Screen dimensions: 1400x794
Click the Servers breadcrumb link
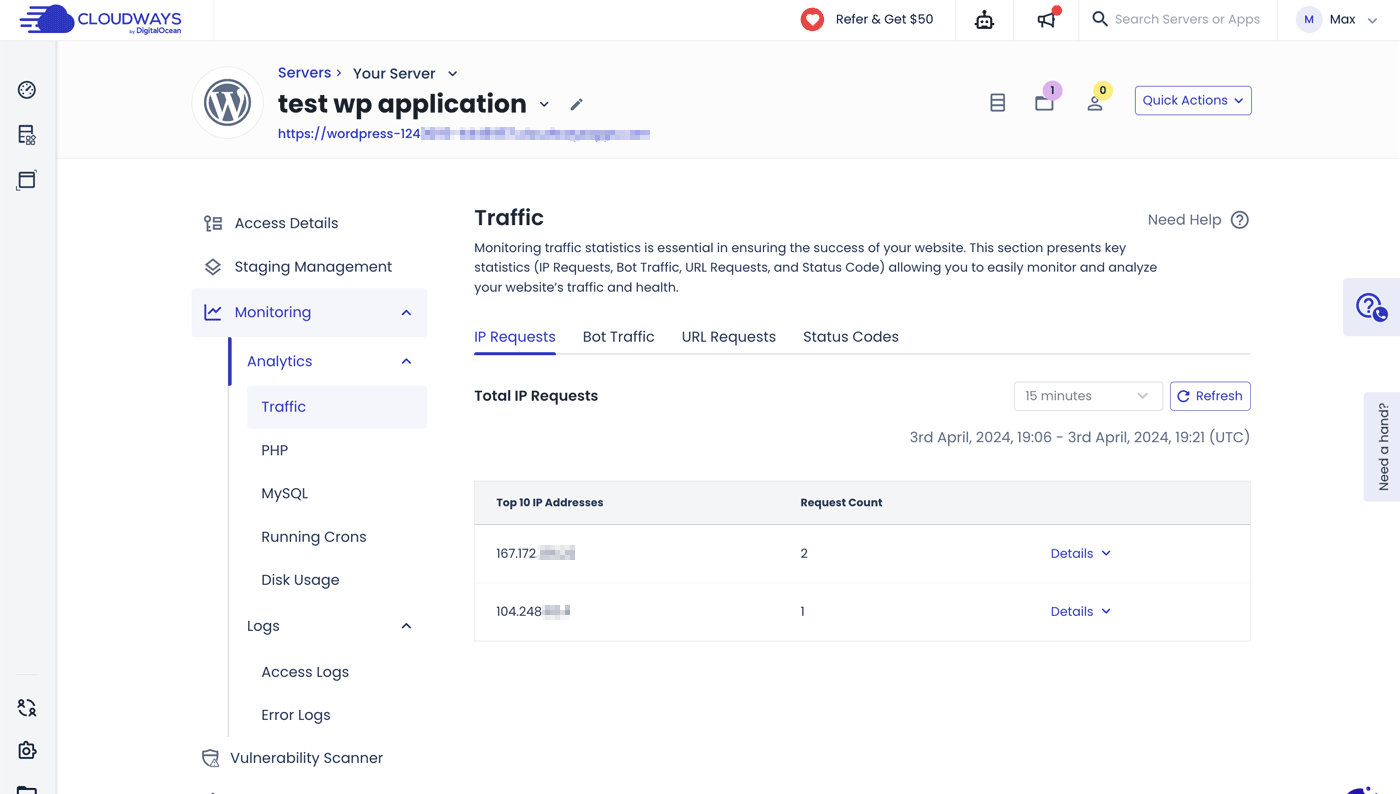(x=304, y=73)
